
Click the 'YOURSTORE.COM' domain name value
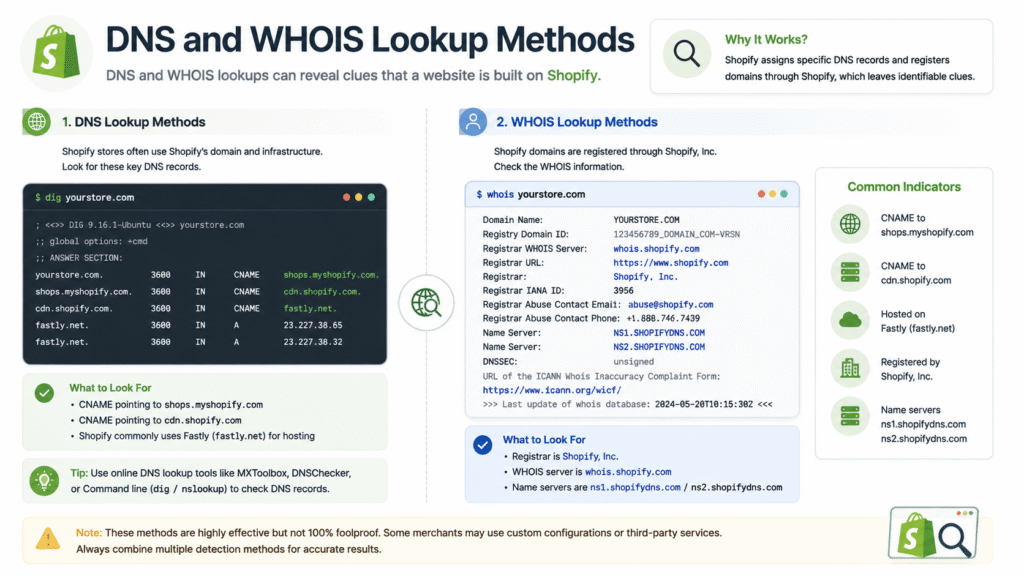point(646,220)
